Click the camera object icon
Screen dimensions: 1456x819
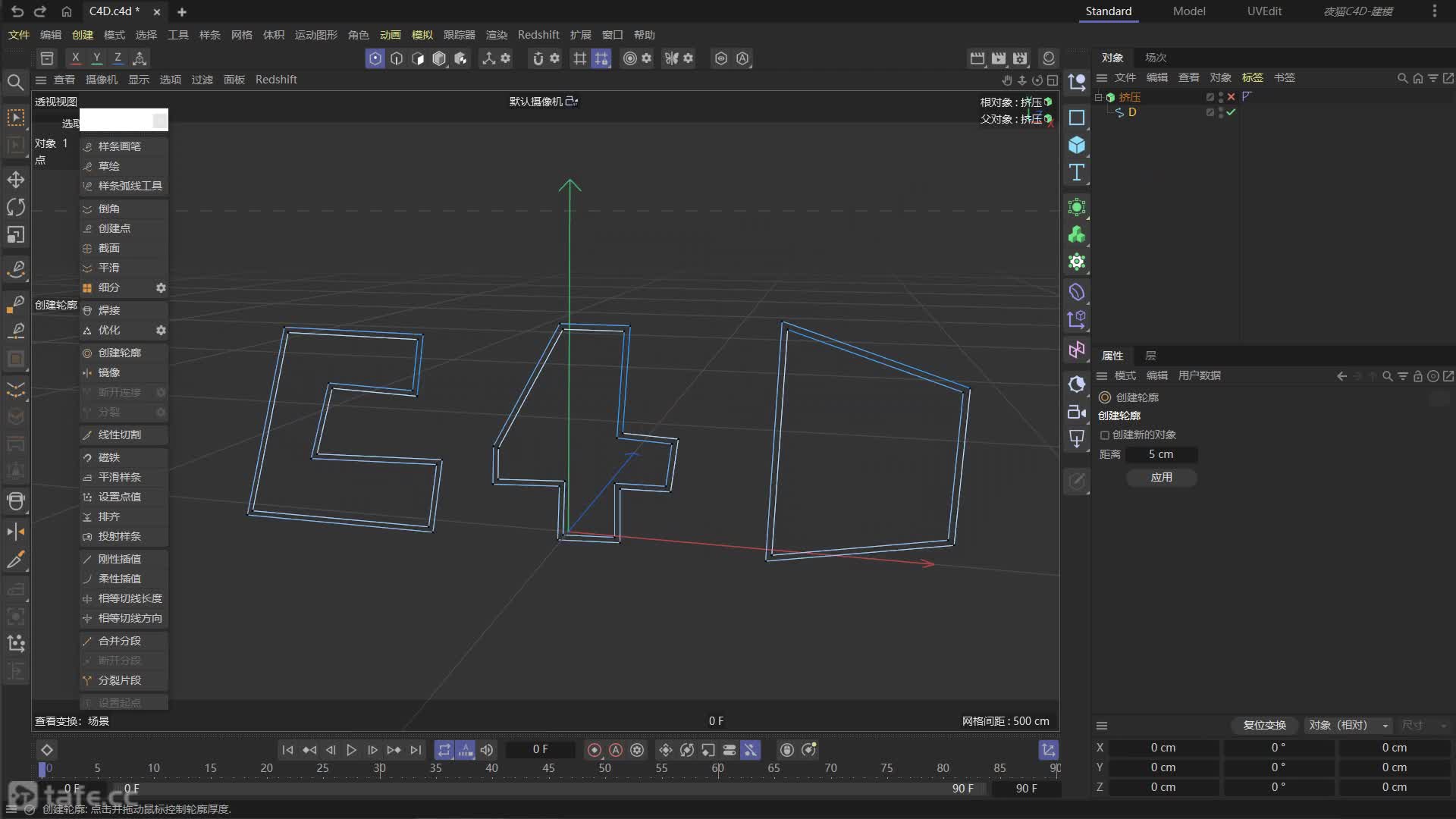click(x=1077, y=412)
